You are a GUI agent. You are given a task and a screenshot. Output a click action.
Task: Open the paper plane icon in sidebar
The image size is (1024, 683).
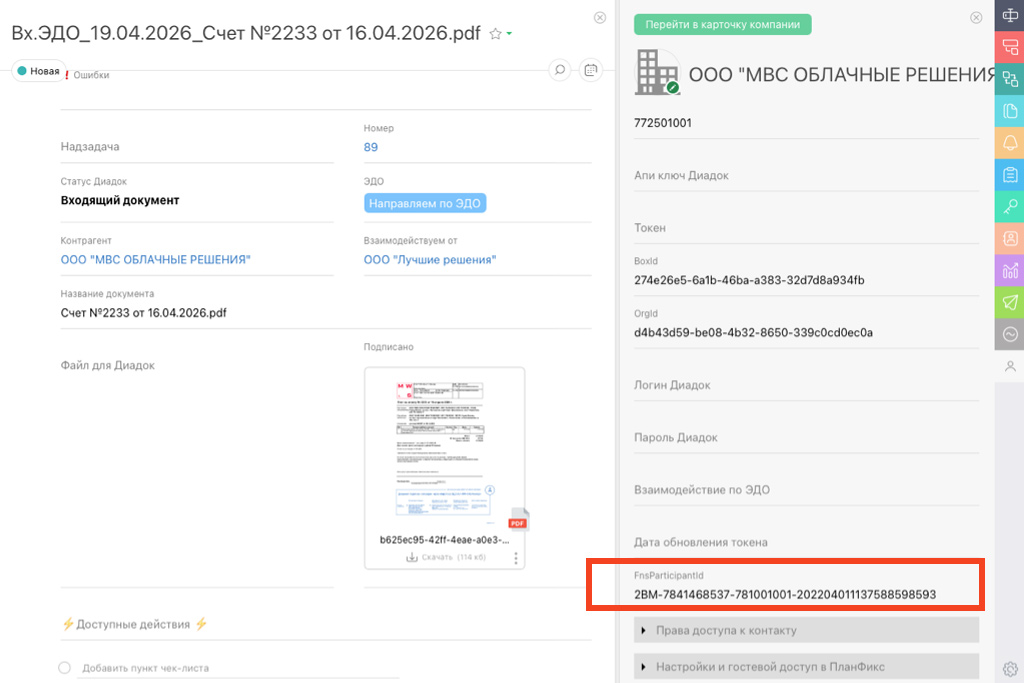point(1010,302)
